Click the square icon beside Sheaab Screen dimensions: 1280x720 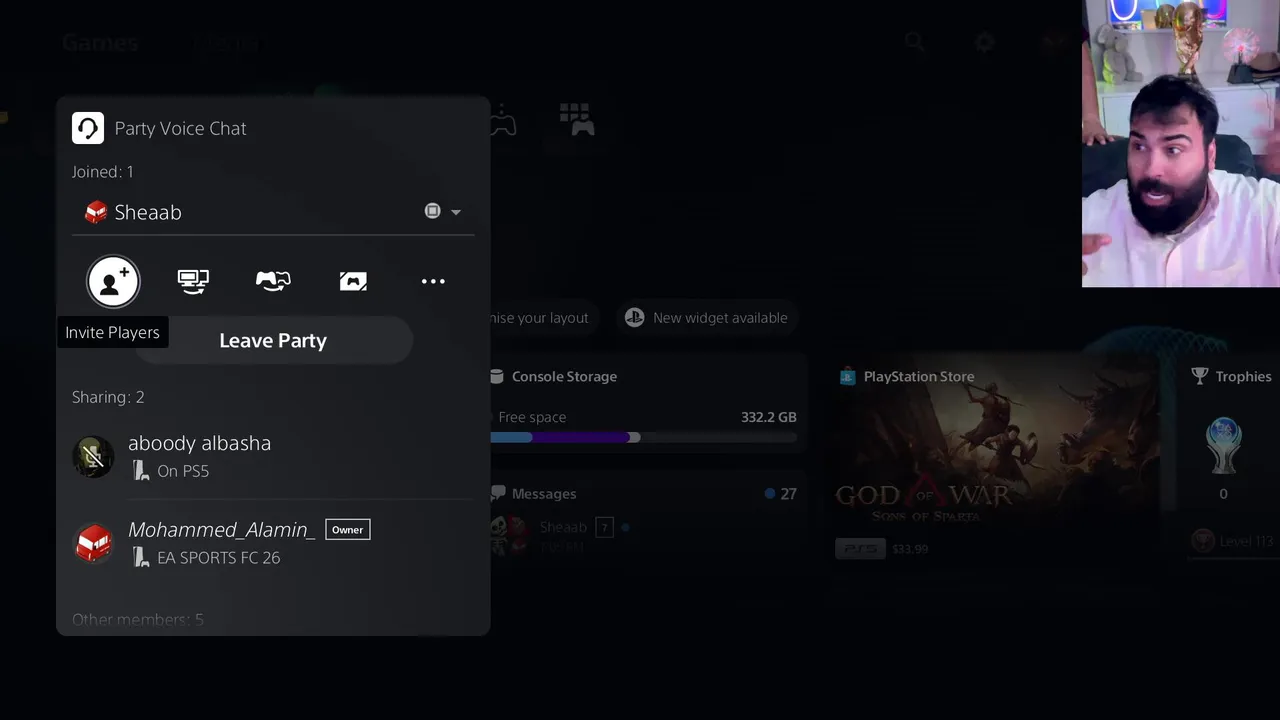tap(432, 211)
